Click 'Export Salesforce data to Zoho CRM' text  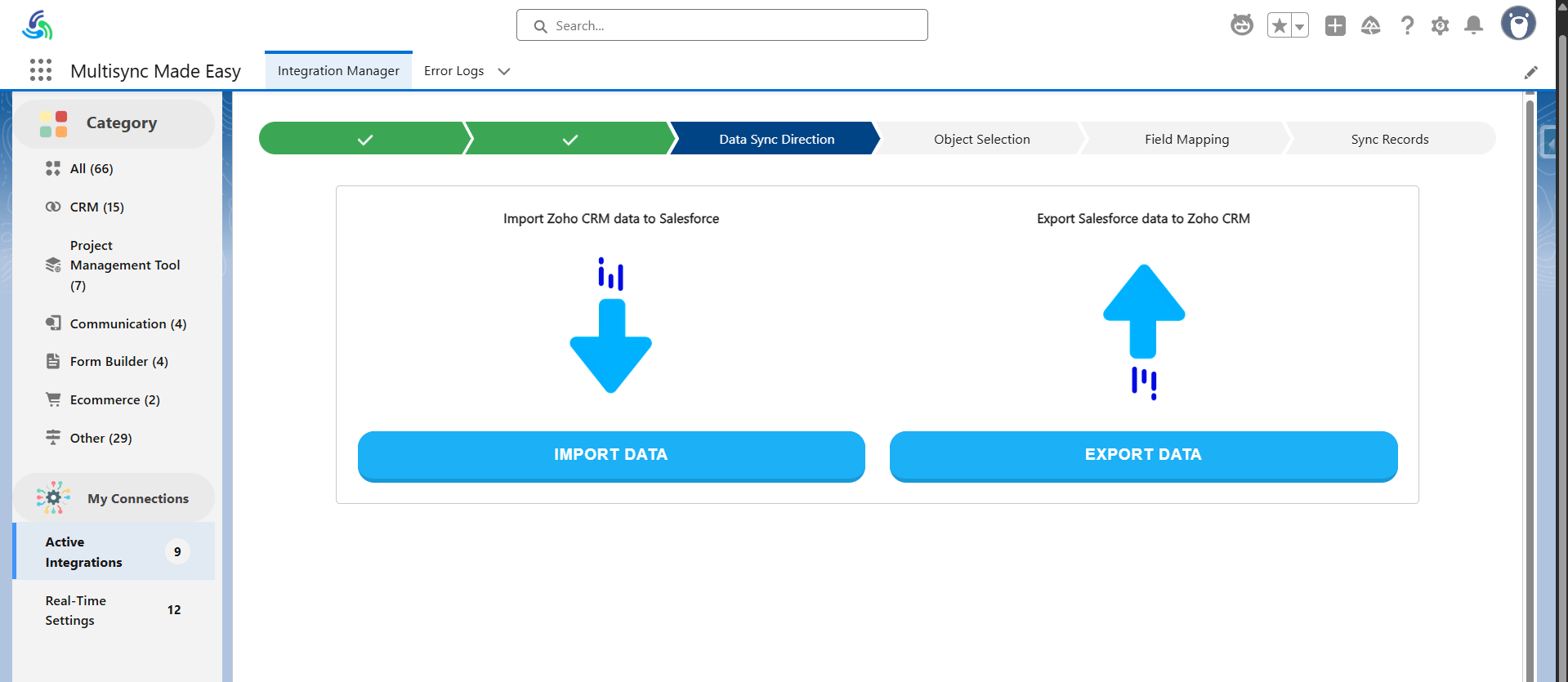[1143, 218]
